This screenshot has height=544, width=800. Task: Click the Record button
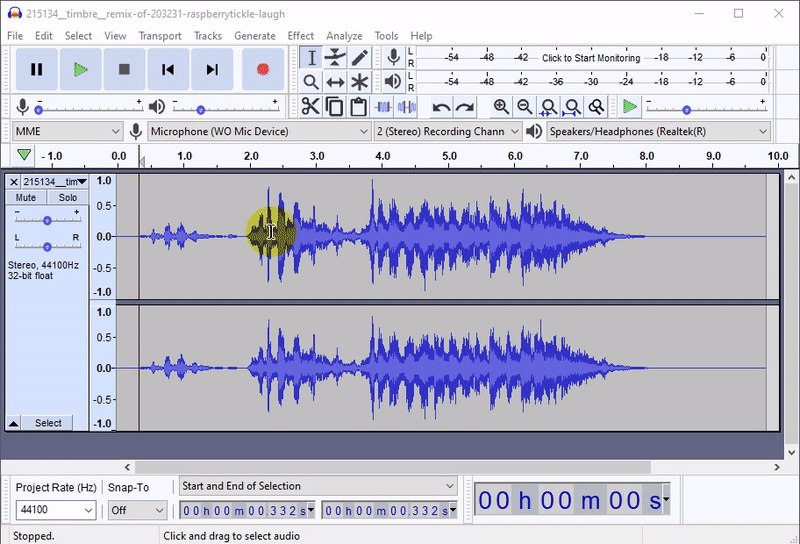tap(263, 69)
